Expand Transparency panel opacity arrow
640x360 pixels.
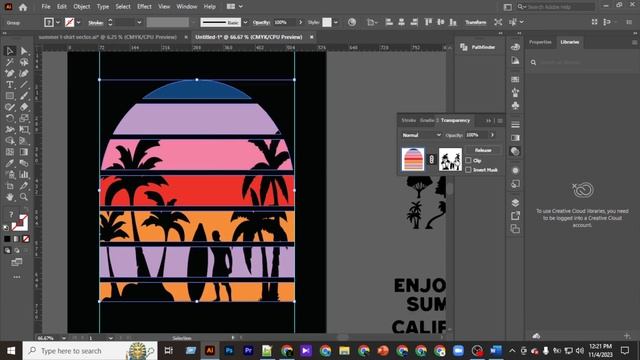pyautogui.click(x=492, y=135)
